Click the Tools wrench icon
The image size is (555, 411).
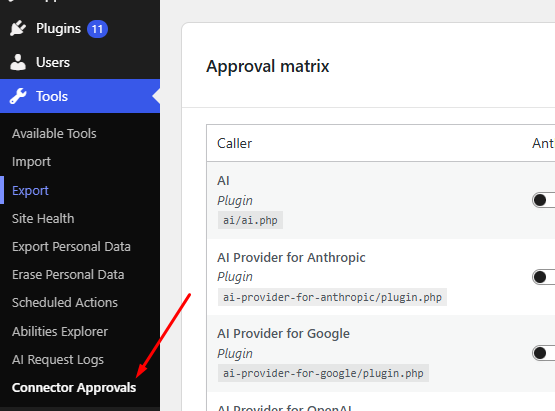click(x=18, y=96)
